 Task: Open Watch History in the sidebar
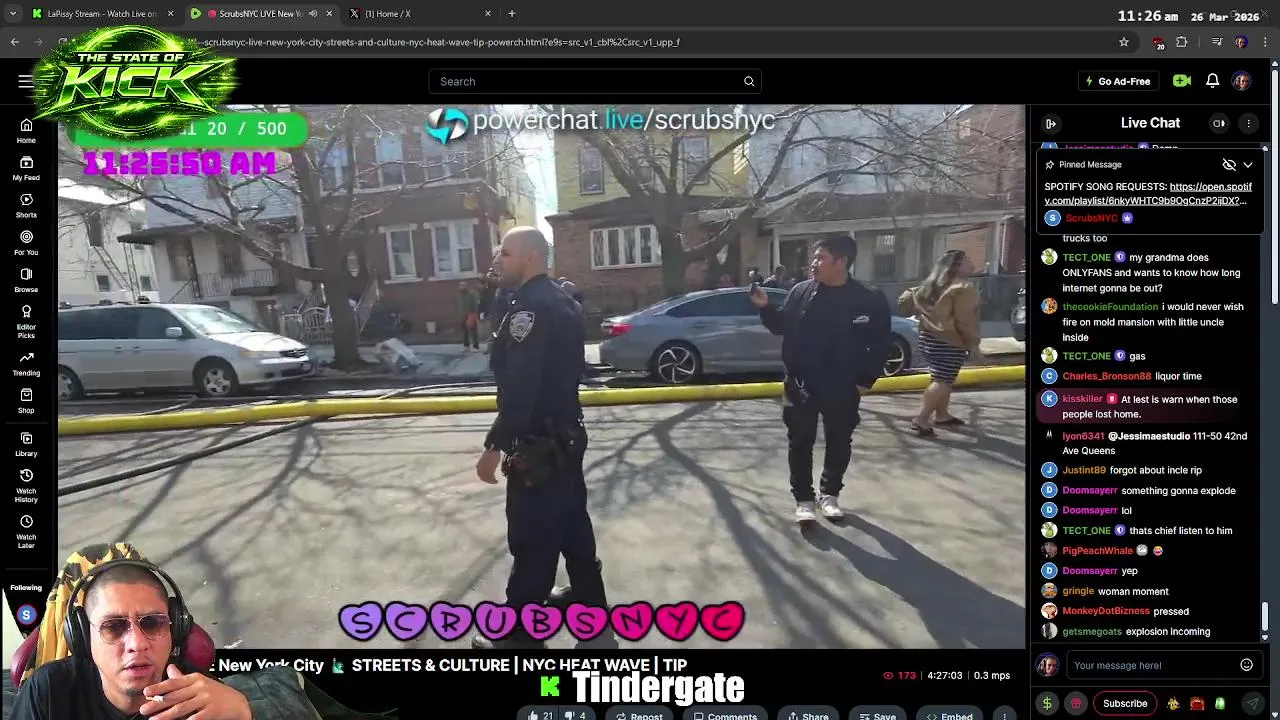coord(26,485)
